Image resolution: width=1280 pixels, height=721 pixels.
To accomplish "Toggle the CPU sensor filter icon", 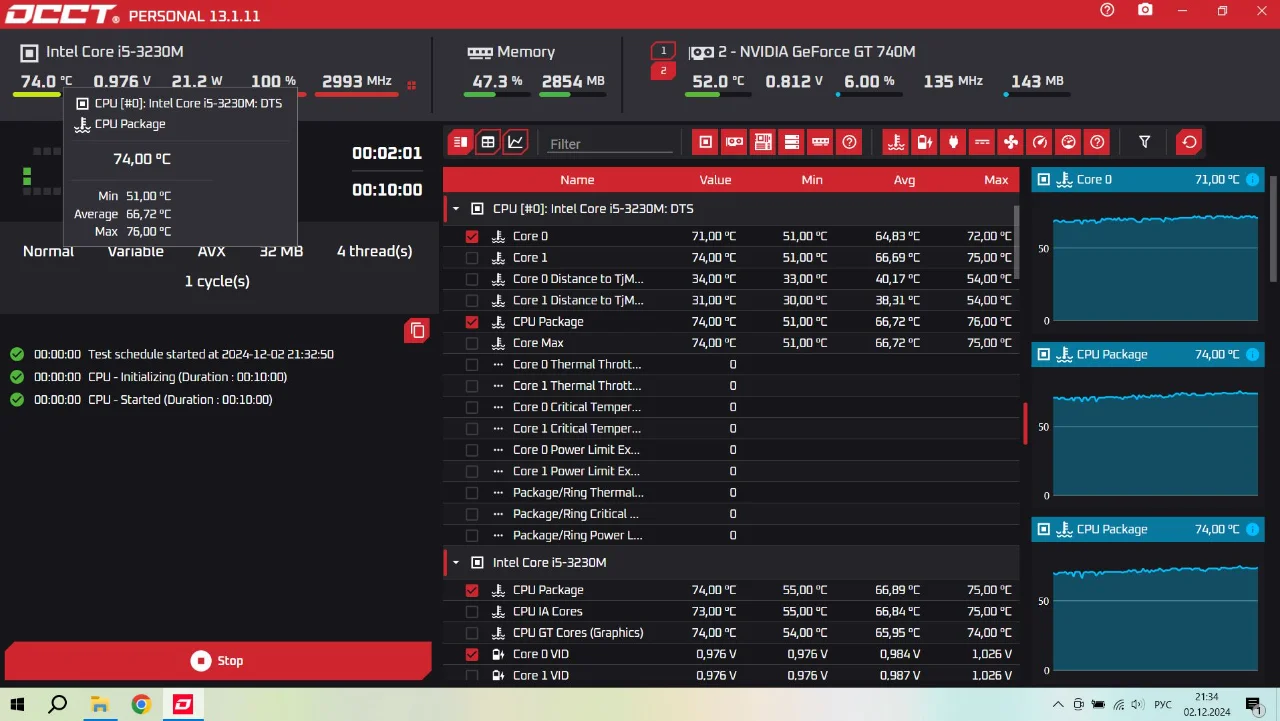I will [x=706, y=142].
